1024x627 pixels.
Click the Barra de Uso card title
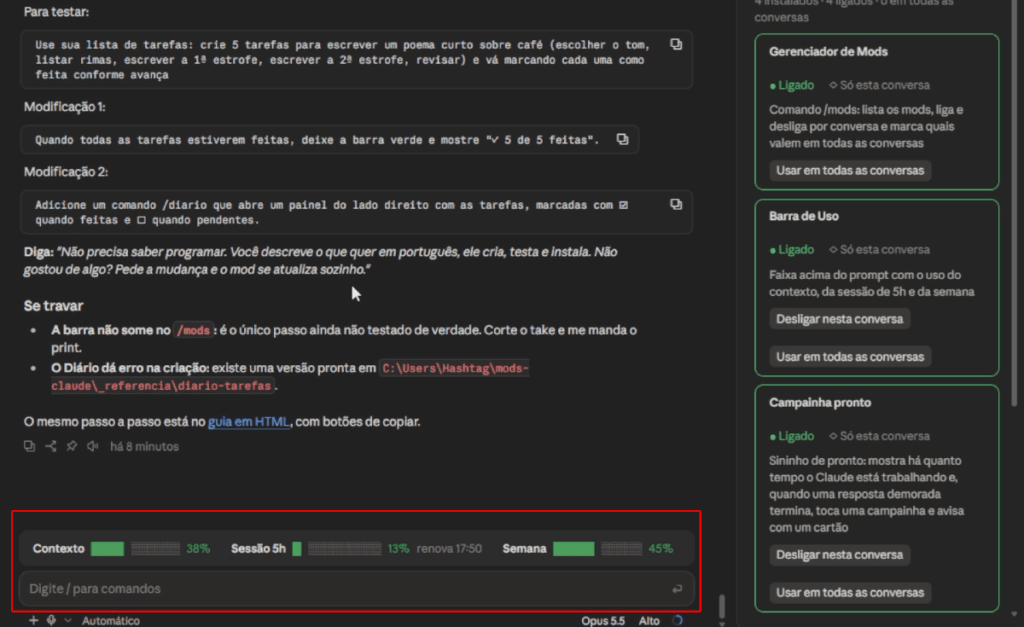803,216
